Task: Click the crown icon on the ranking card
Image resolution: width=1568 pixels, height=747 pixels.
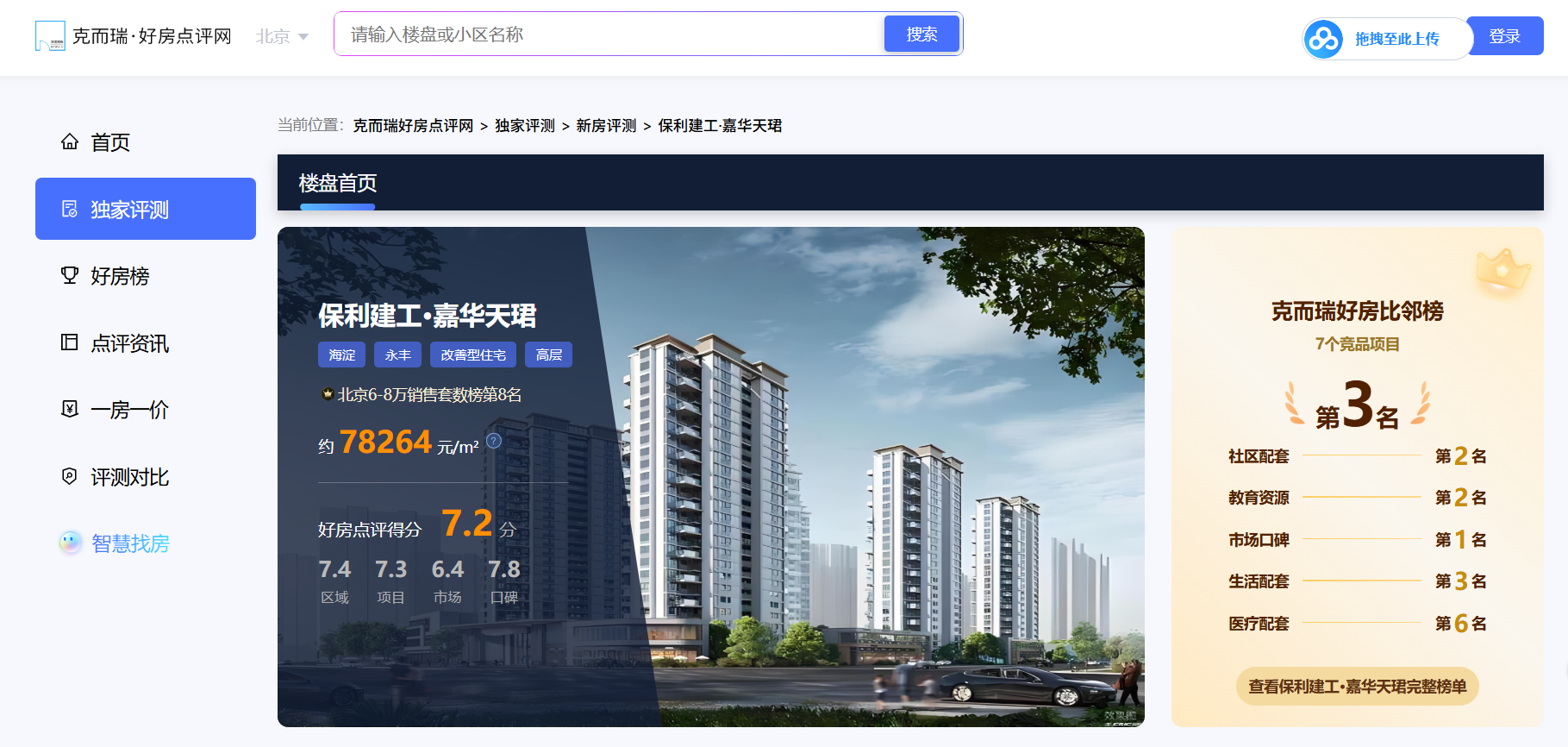Action: tap(1502, 271)
